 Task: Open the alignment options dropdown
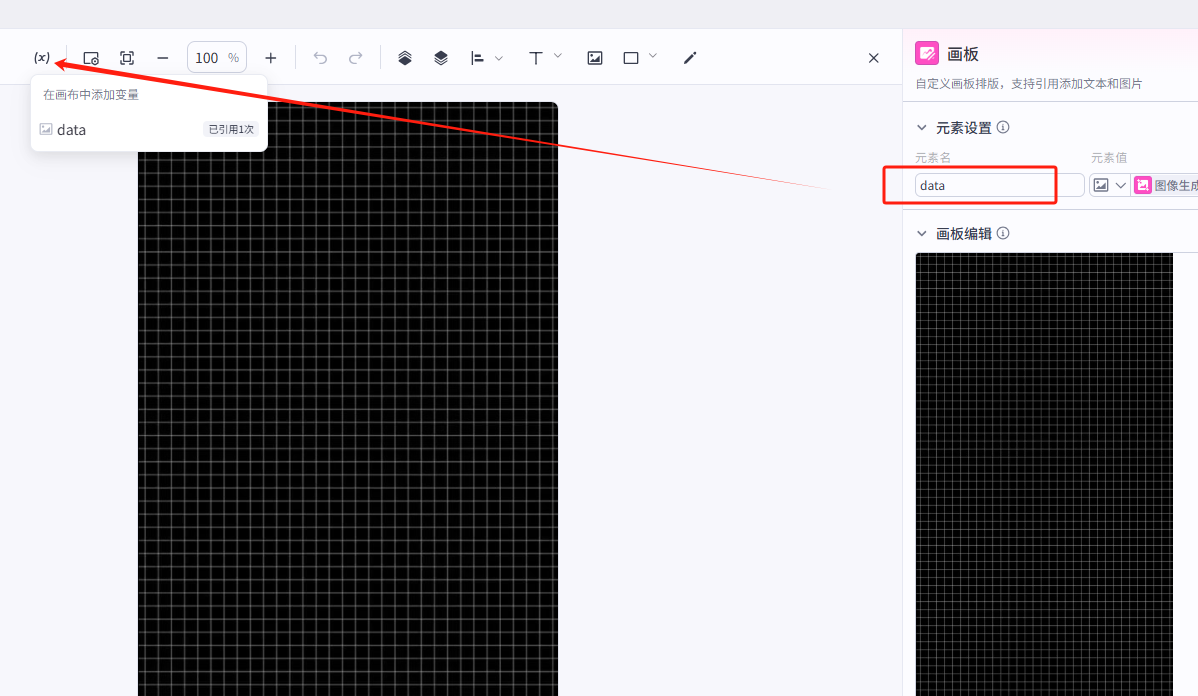[x=487, y=58]
